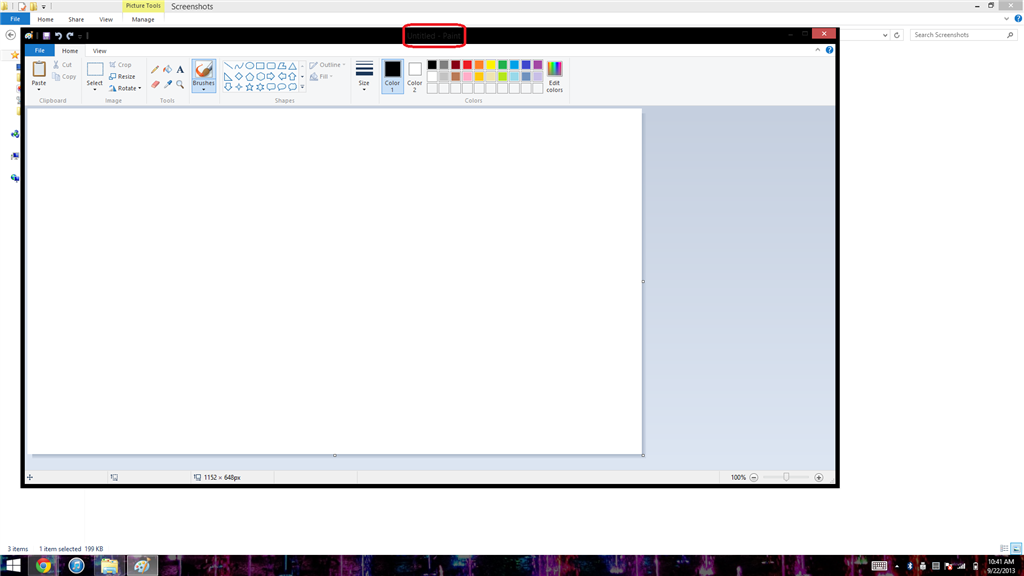1024x576 pixels.
Task: Click the zoom in plus button in Paint
Action: click(819, 477)
